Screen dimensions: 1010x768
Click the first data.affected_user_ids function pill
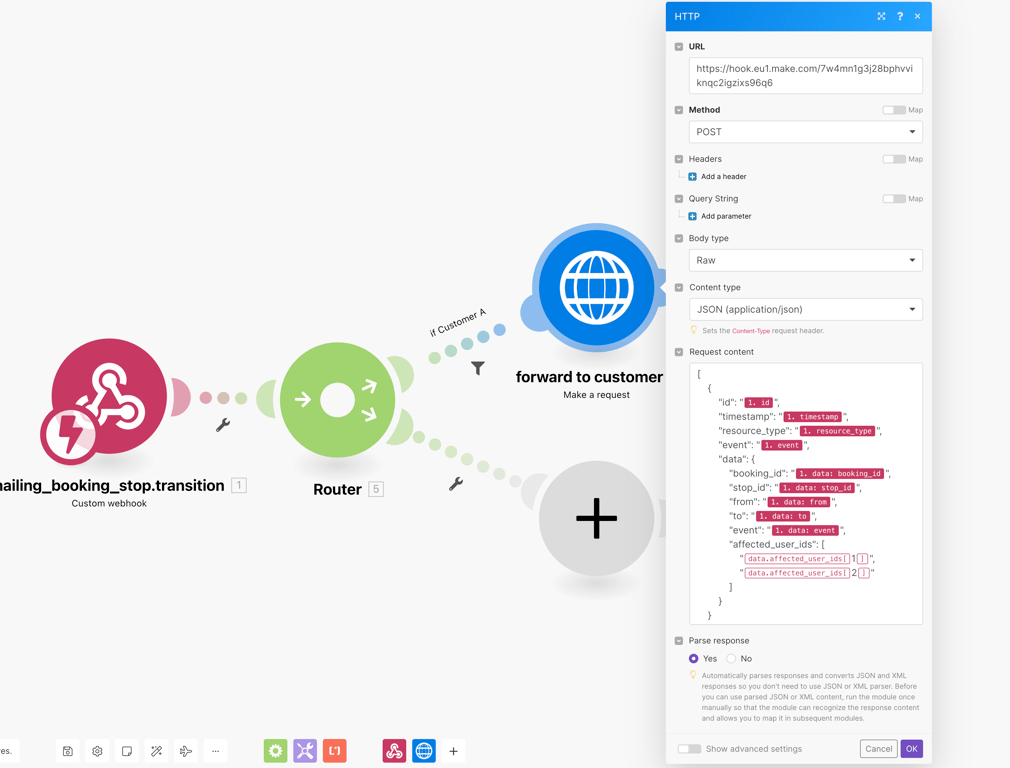pos(797,559)
